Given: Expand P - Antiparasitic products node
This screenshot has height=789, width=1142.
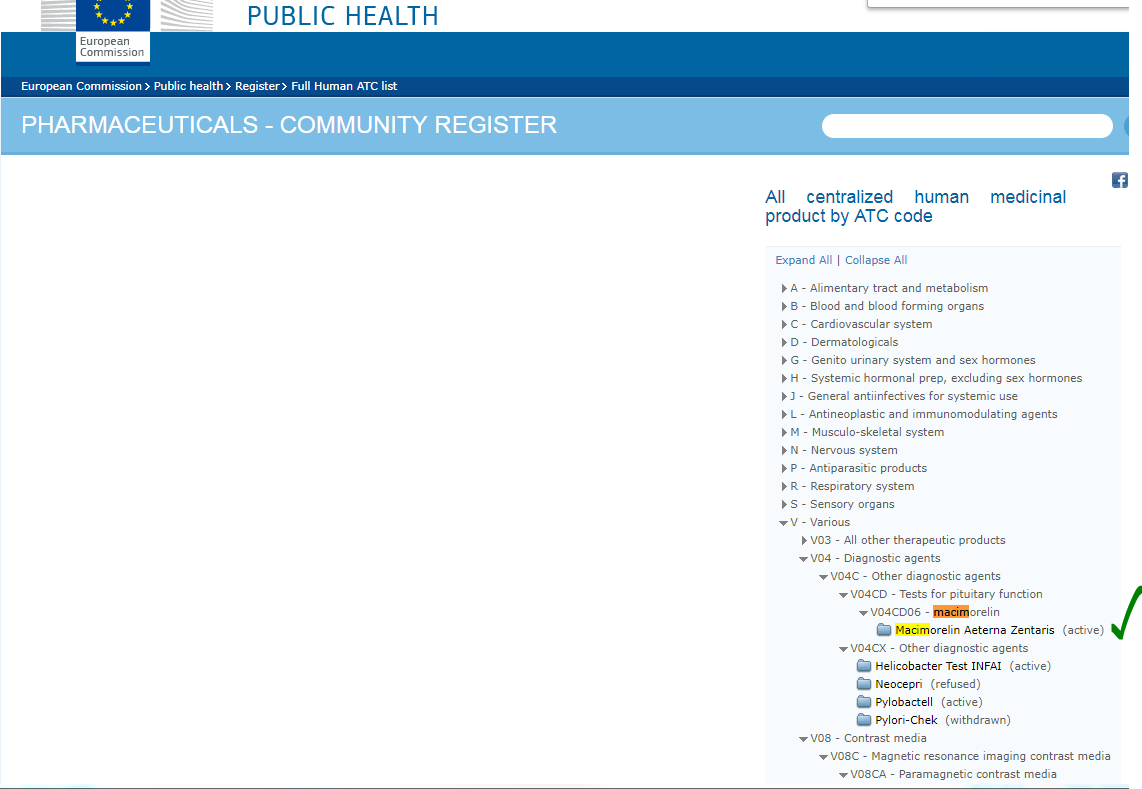Looking at the screenshot, I should (x=784, y=468).
